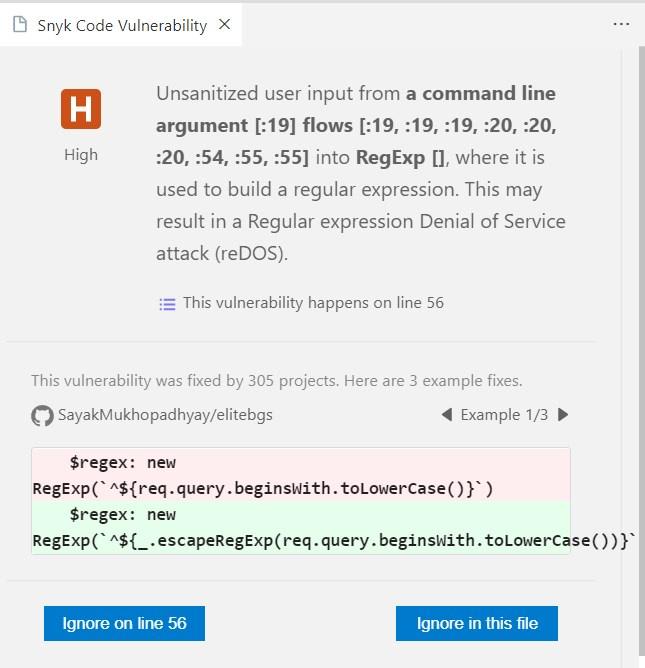Screen dimensions: 645x668
Task: Go to the next example fix arrow
Action: [x=563, y=415]
